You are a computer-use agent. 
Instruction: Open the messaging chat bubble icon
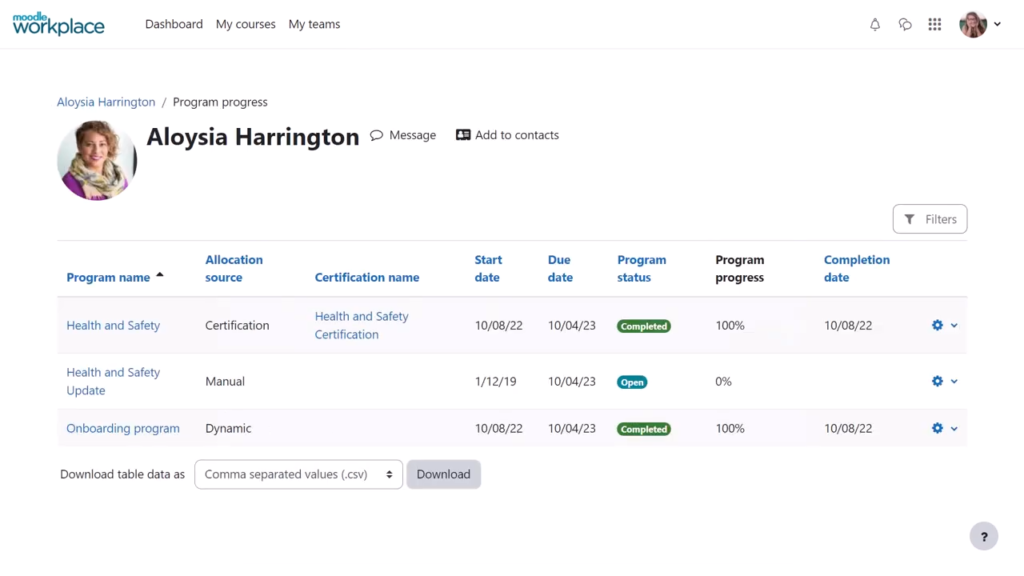click(905, 24)
